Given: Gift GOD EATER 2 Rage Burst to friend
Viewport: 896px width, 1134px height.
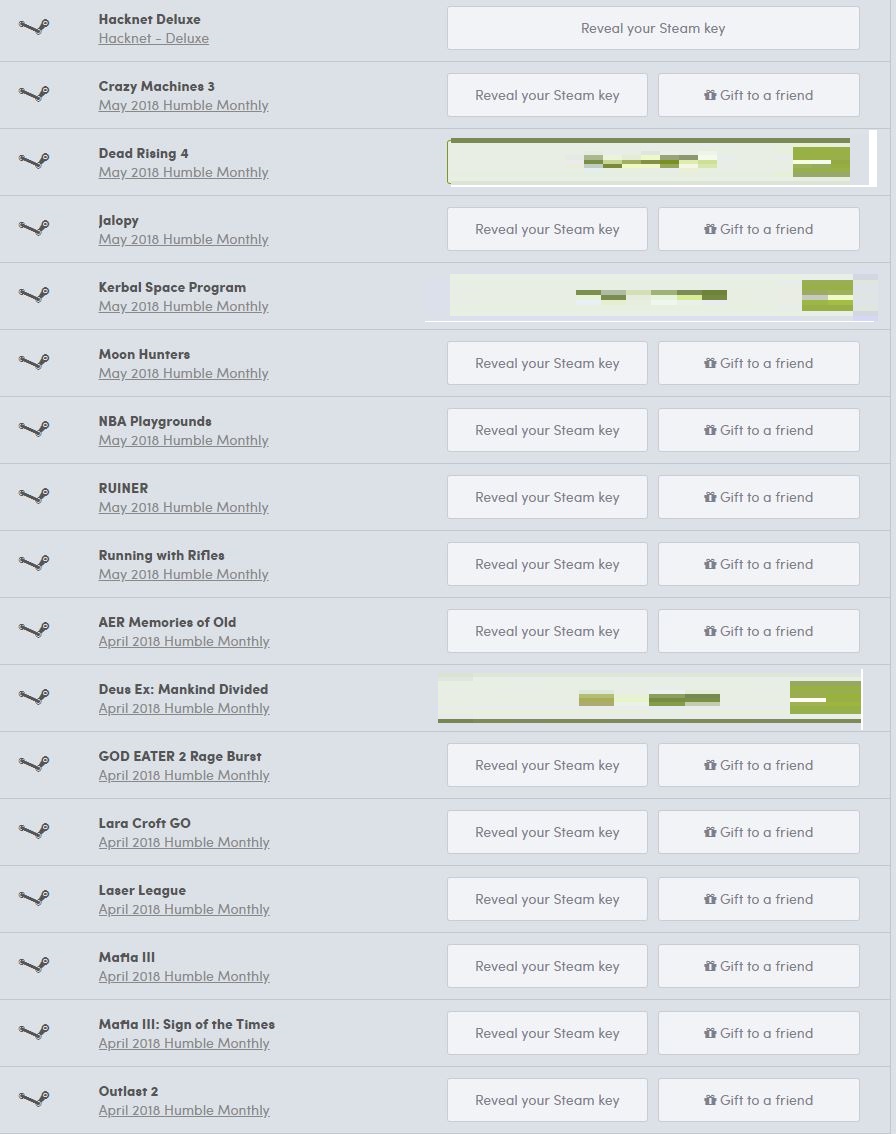Looking at the screenshot, I should click(759, 765).
